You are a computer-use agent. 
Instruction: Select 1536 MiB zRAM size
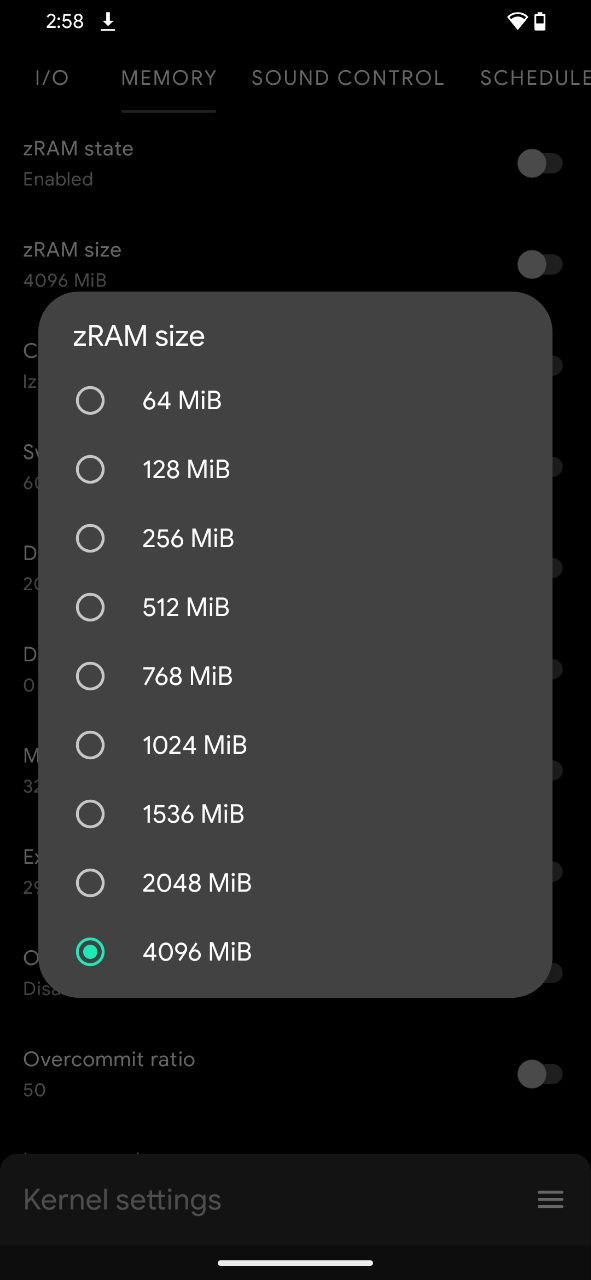coord(295,814)
